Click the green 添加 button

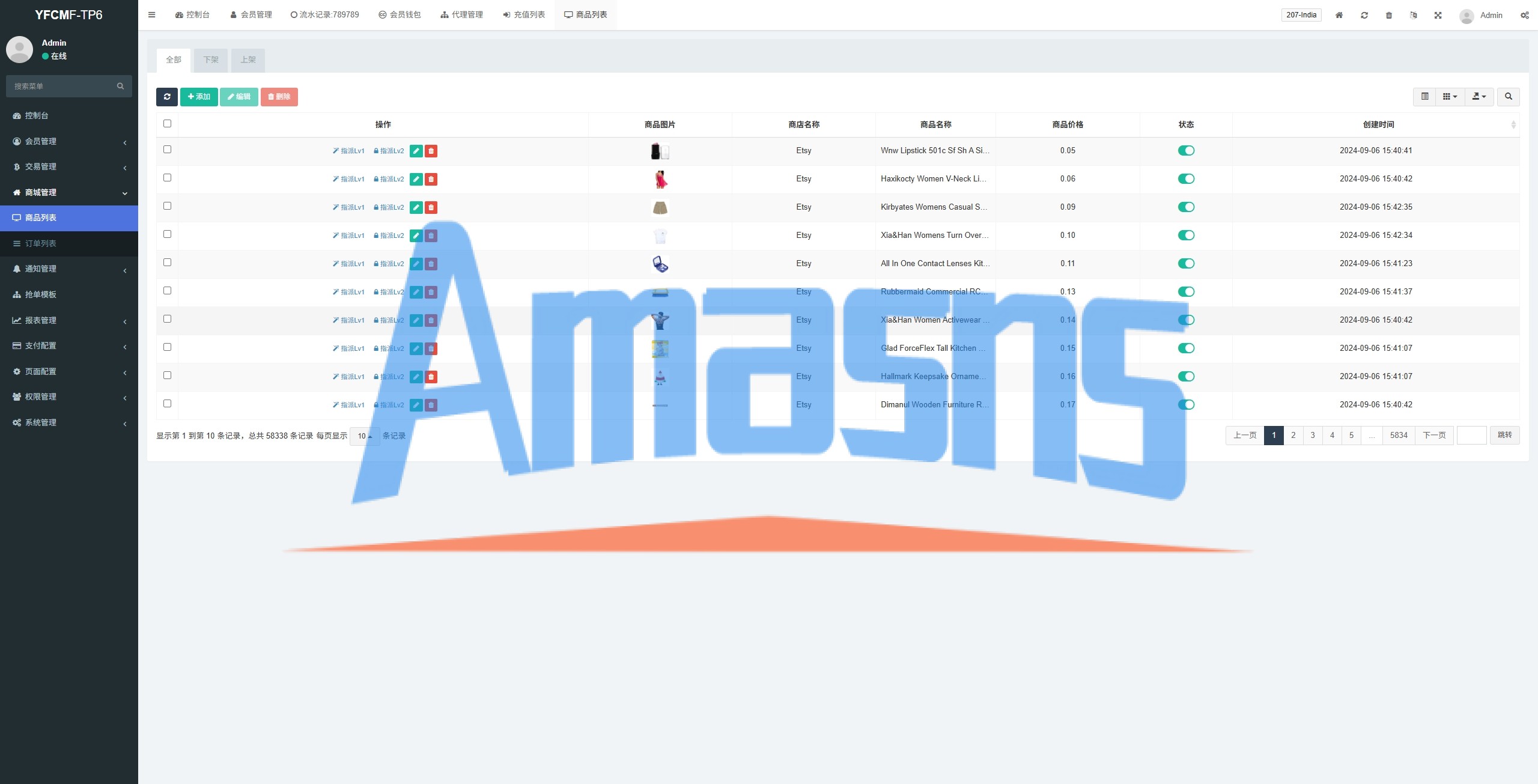pos(199,97)
